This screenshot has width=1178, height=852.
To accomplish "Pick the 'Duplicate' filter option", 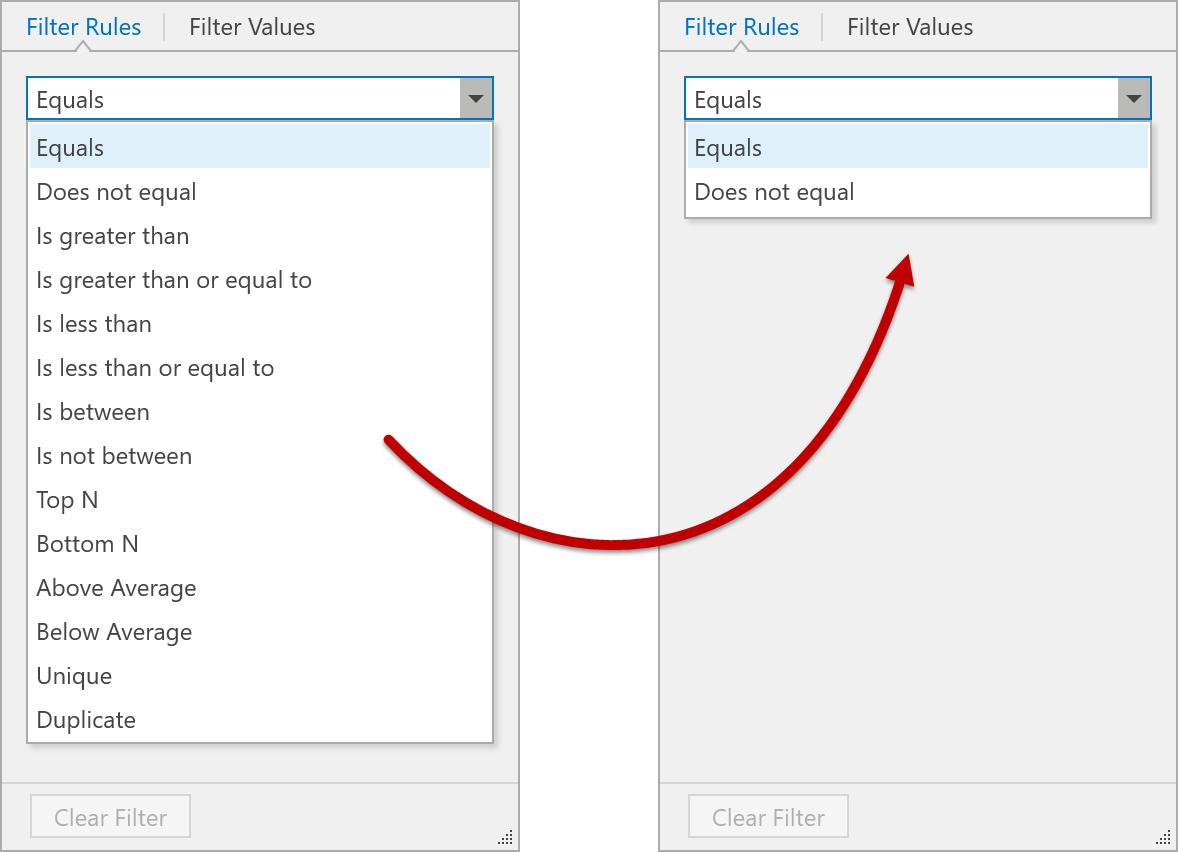I will pyautogui.click(x=86, y=720).
